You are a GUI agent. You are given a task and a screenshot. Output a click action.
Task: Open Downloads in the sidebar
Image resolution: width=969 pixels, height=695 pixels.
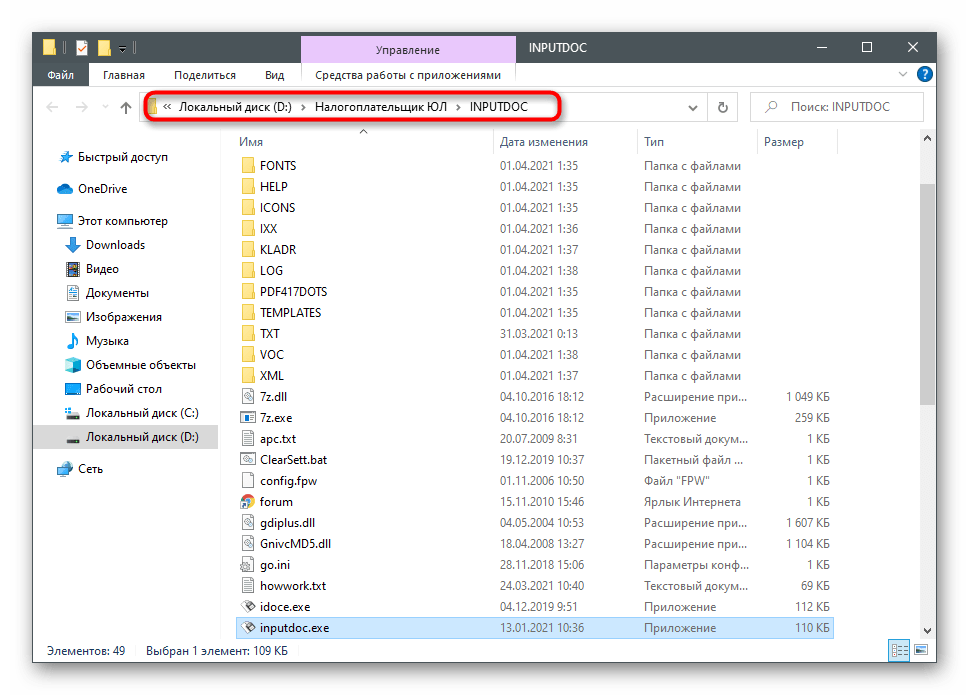pyautogui.click(x=115, y=245)
